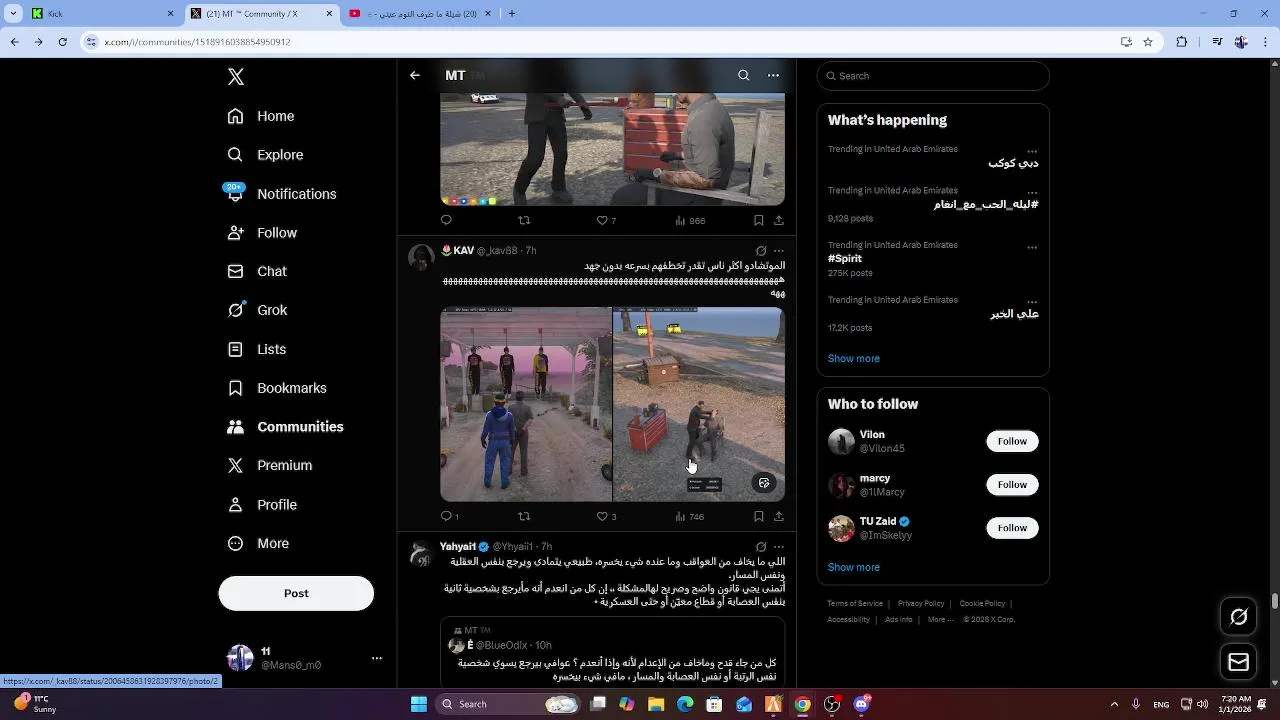
Task: Click the Post button
Action: pyautogui.click(x=296, y=593)
